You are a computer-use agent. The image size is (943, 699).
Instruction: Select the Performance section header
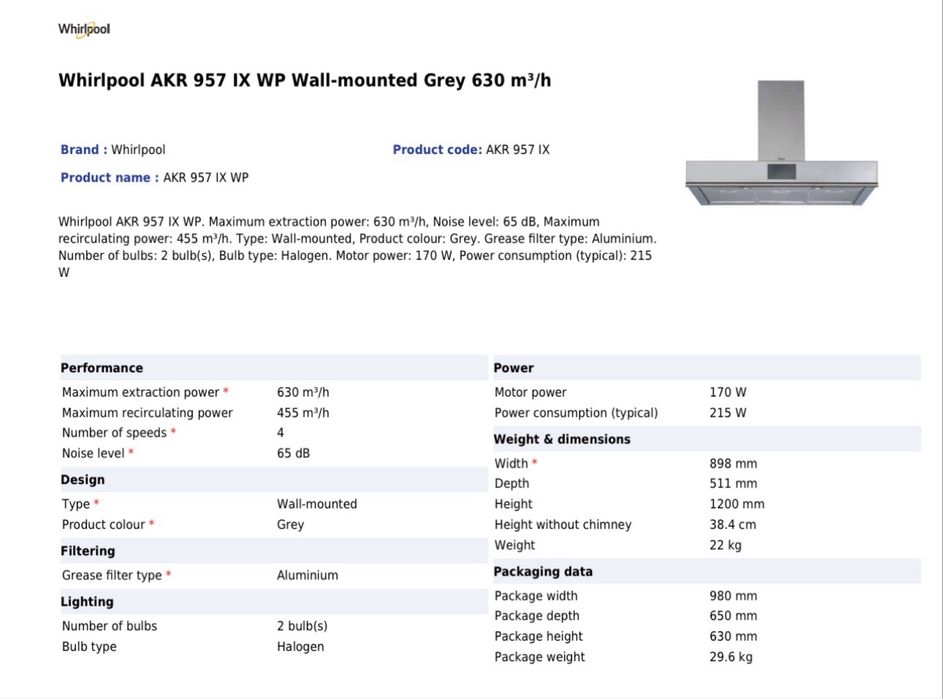pos(101,368)
